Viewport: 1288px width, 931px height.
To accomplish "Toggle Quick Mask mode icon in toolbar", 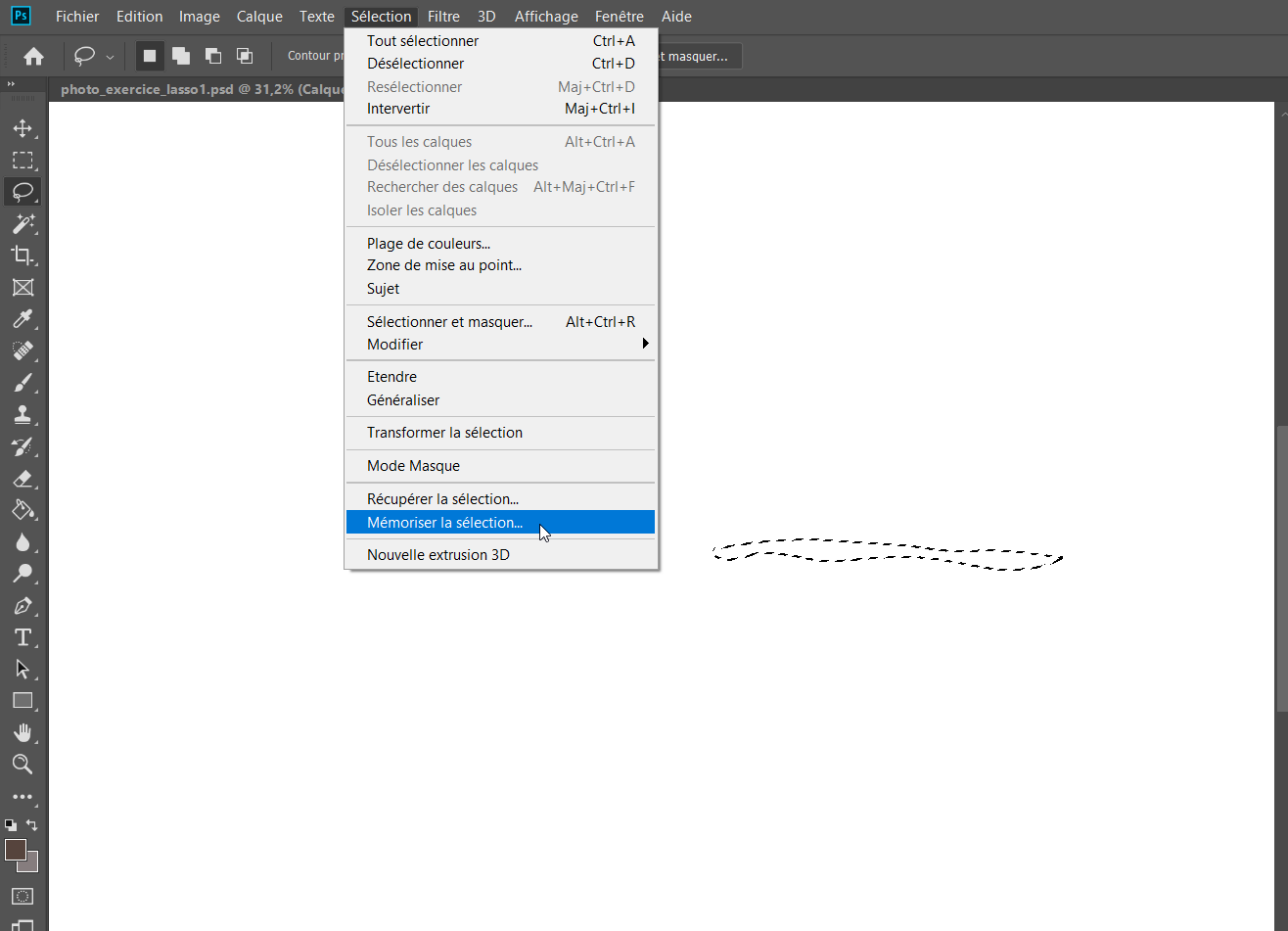I will pos(23,896).
